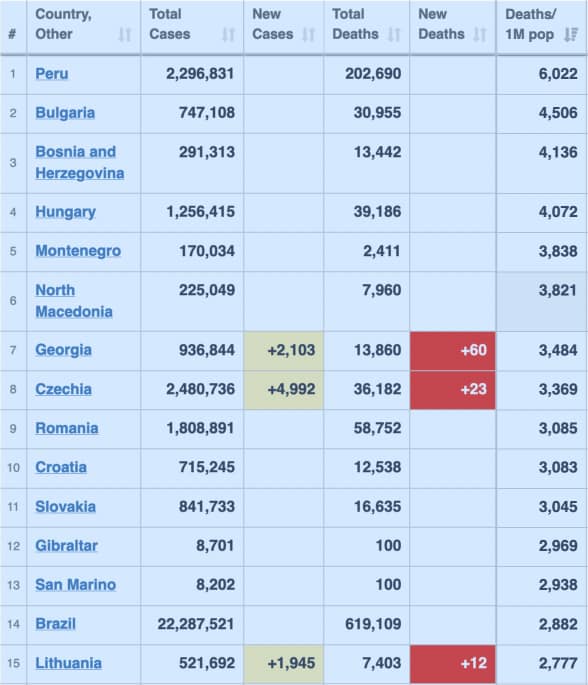The image size is (588, 685).
Task: Select Czechia's +4,992 new cases cell
Action: (x=284, y=390)
